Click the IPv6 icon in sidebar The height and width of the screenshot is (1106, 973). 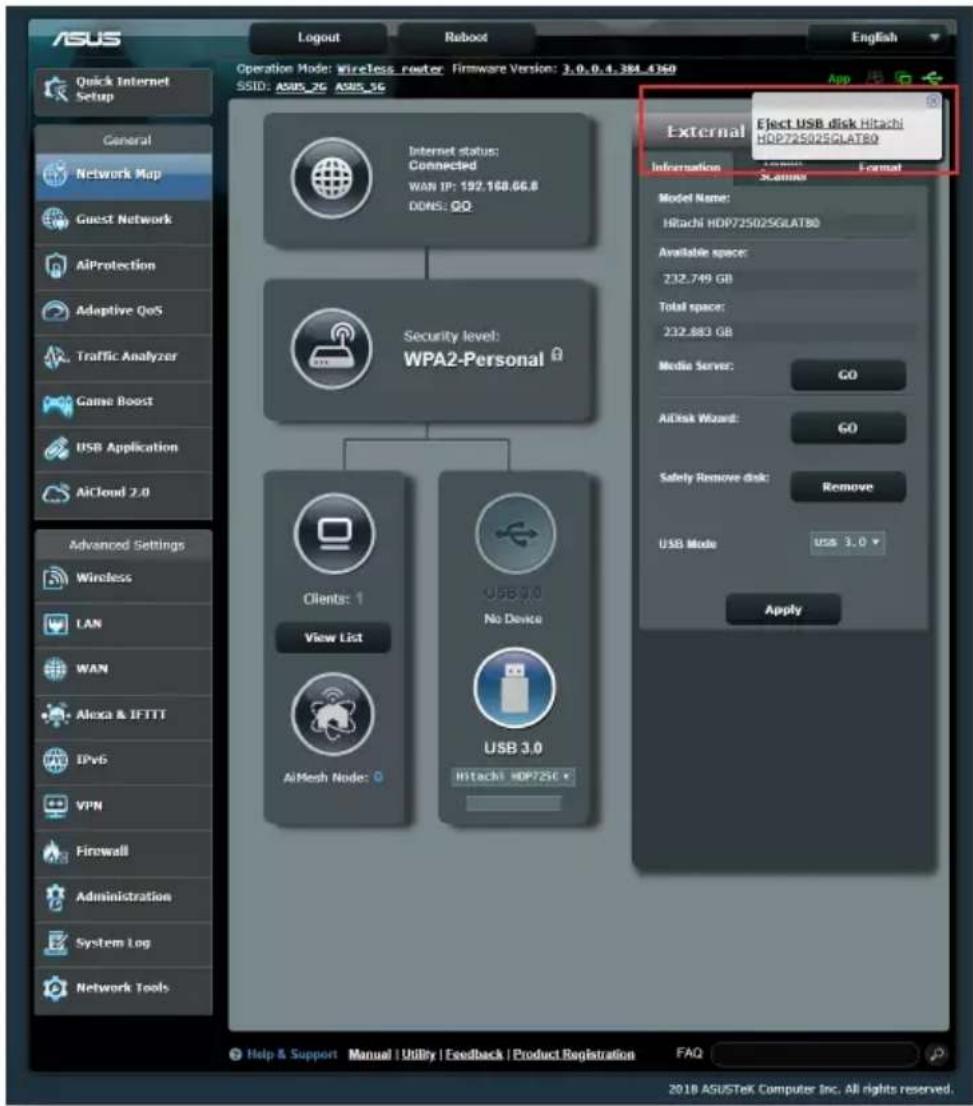tap(55, 760)
